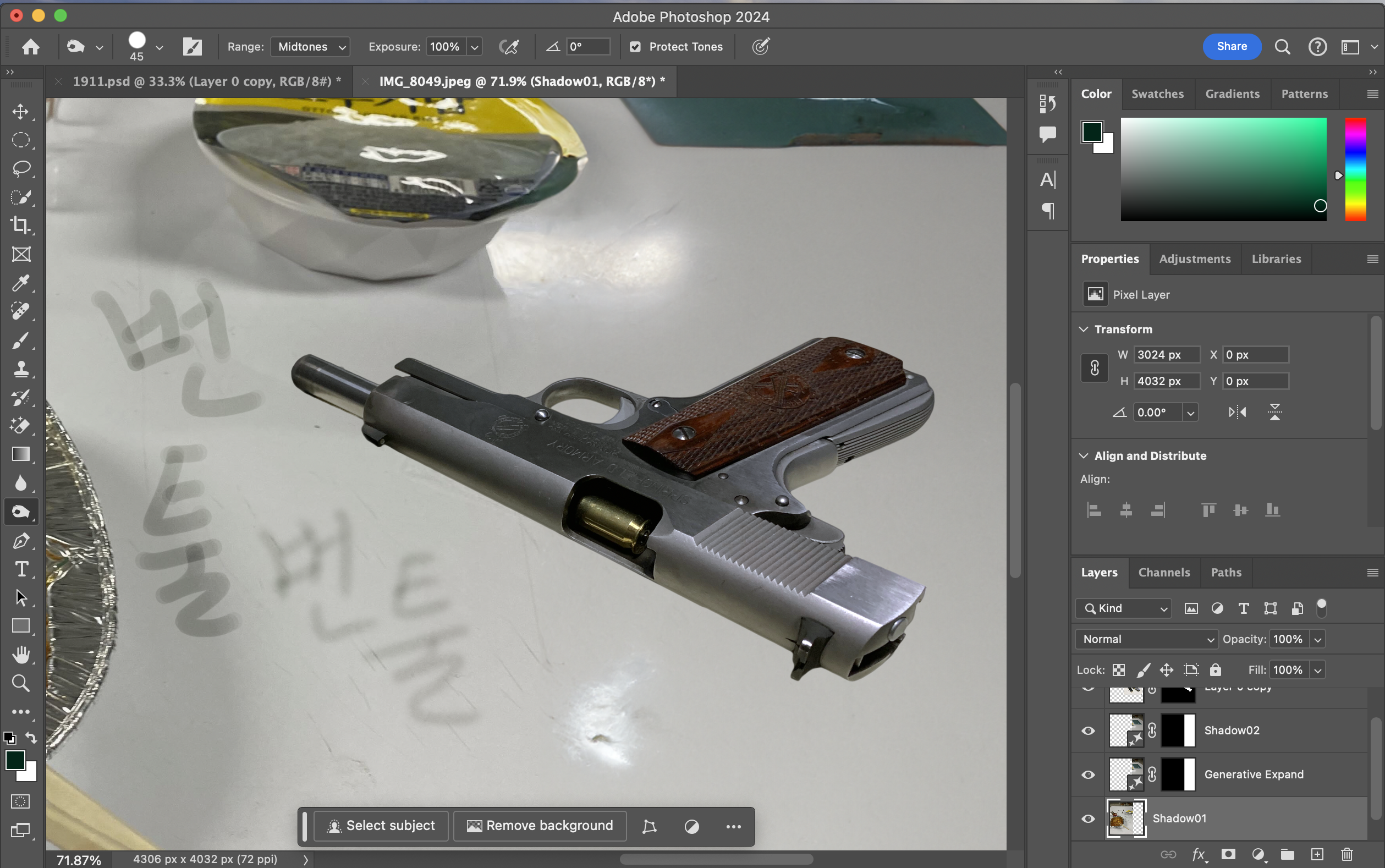Select the Eyedropper tool
This screenshot has width=1385, height=868.
[x=21, y=282]
